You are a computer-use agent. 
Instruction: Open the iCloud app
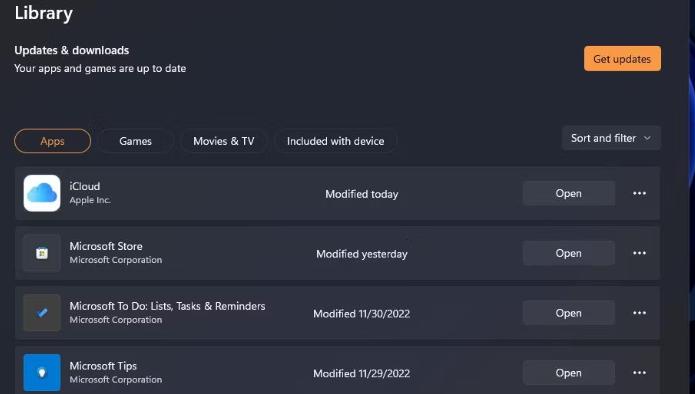pos(569,193)
